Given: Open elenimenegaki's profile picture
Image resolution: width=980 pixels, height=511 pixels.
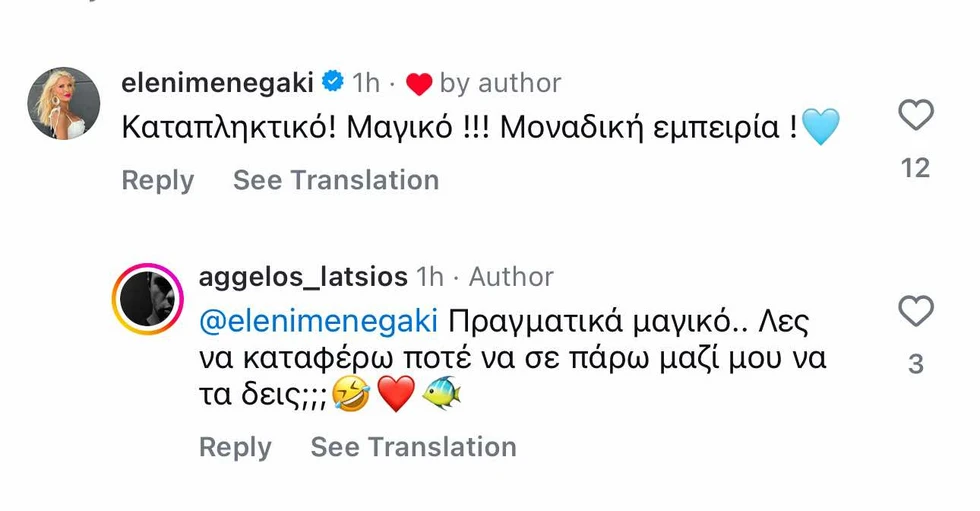Looking at the screenshot, I should [x=63, y=105].
